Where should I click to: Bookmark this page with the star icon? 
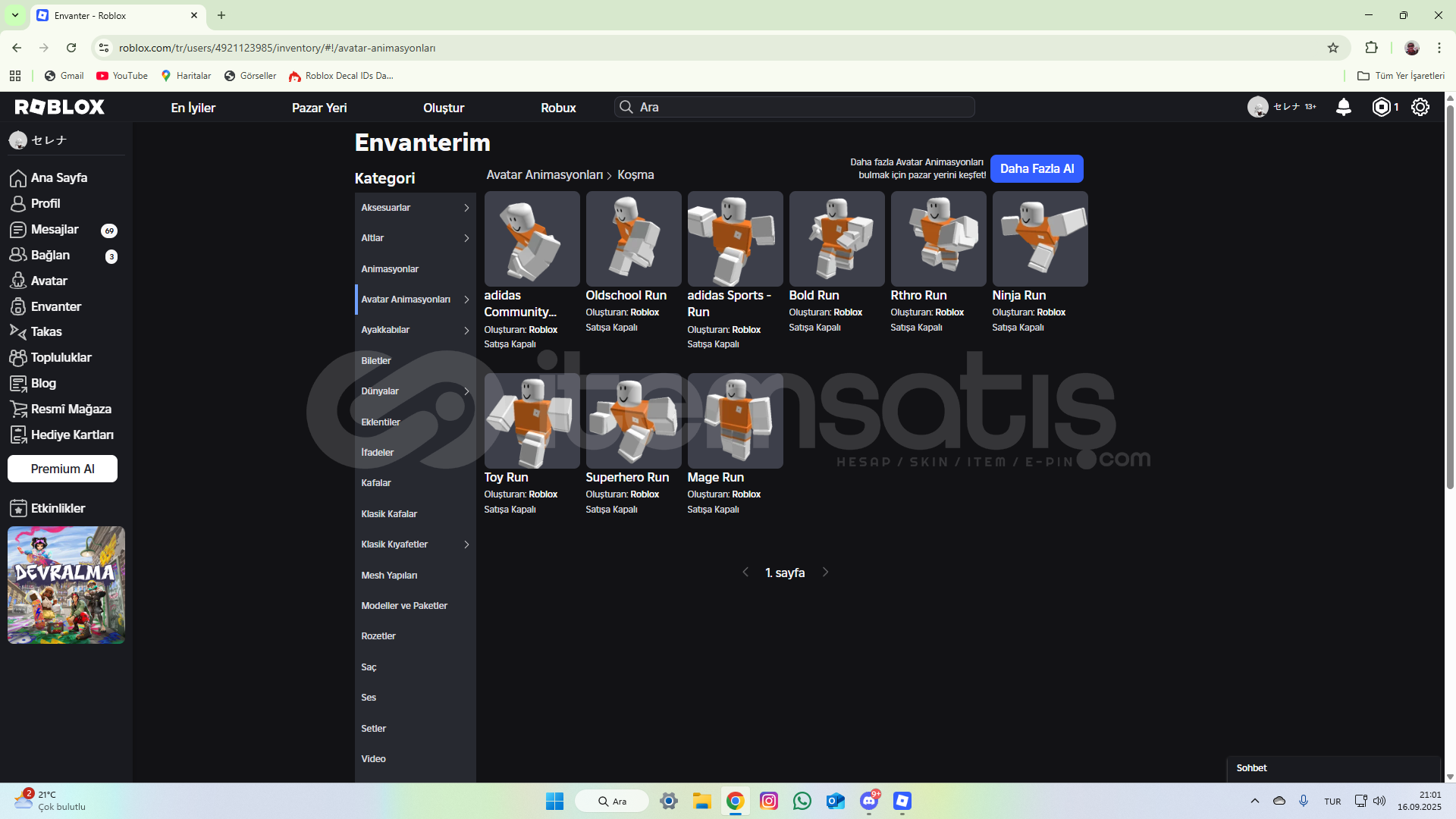point(1333,48)
